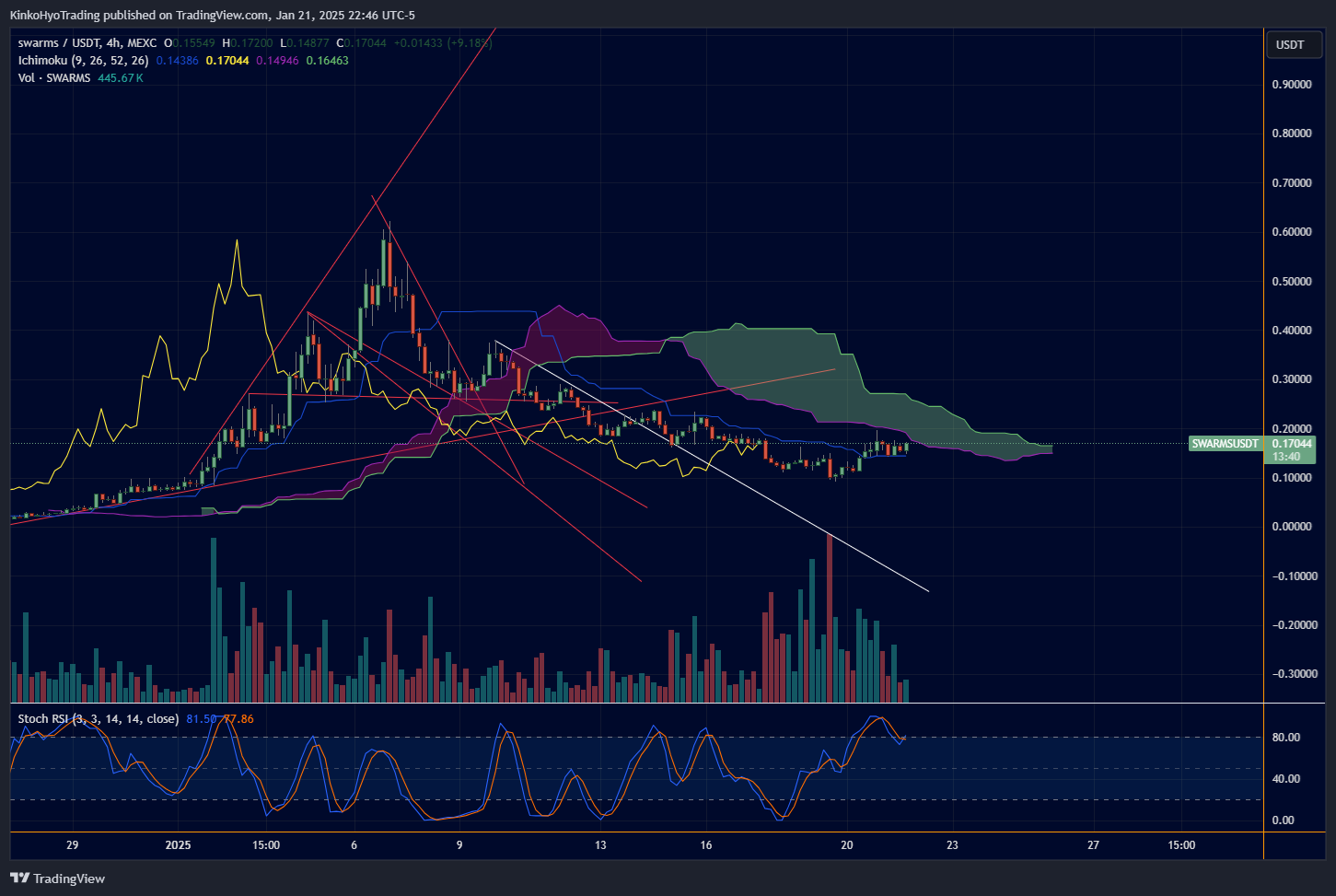Click the 0.60000 price axis label

coord(1292,232)
